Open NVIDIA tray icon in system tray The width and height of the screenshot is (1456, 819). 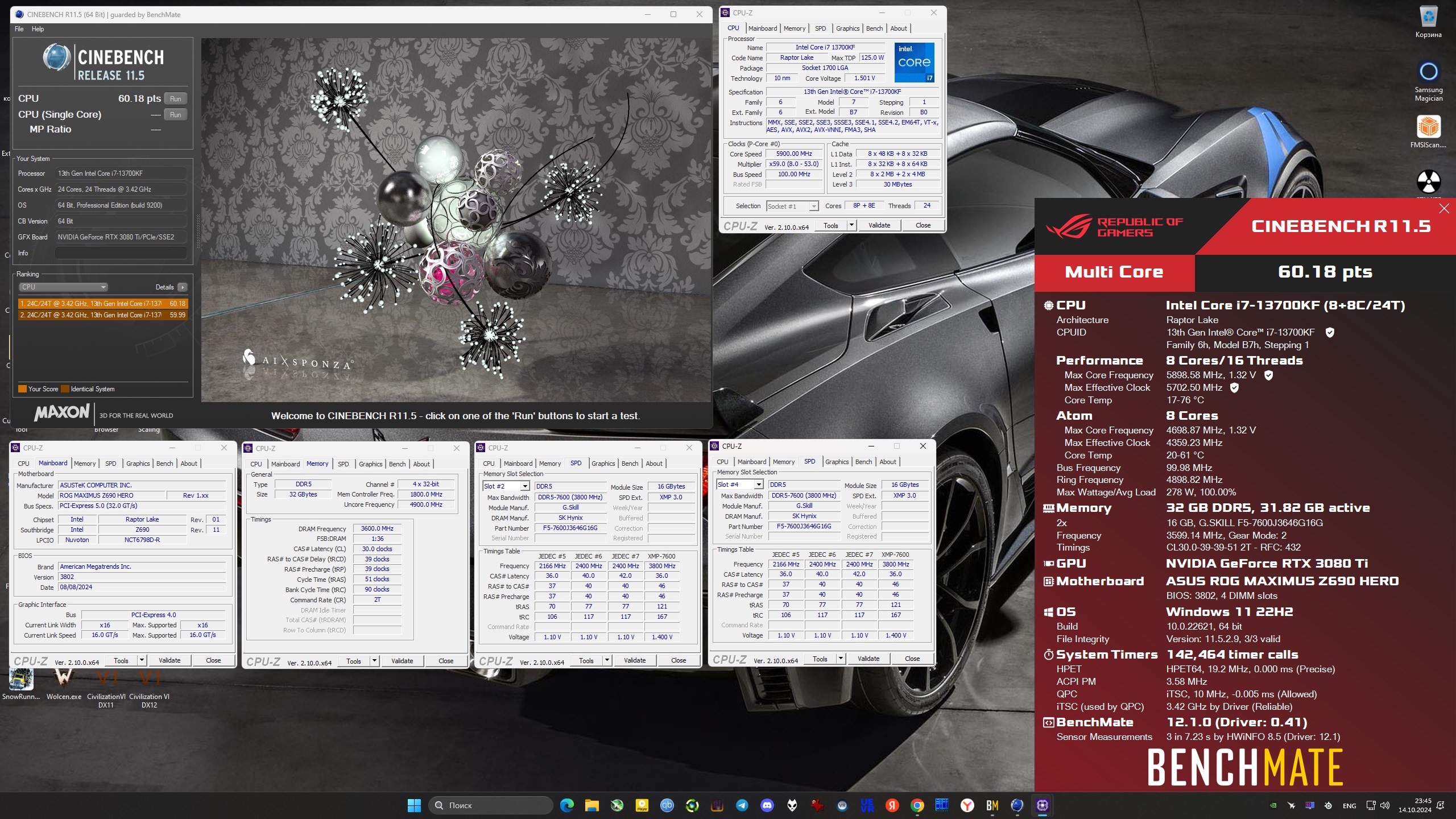click(x=1273, y=805)
